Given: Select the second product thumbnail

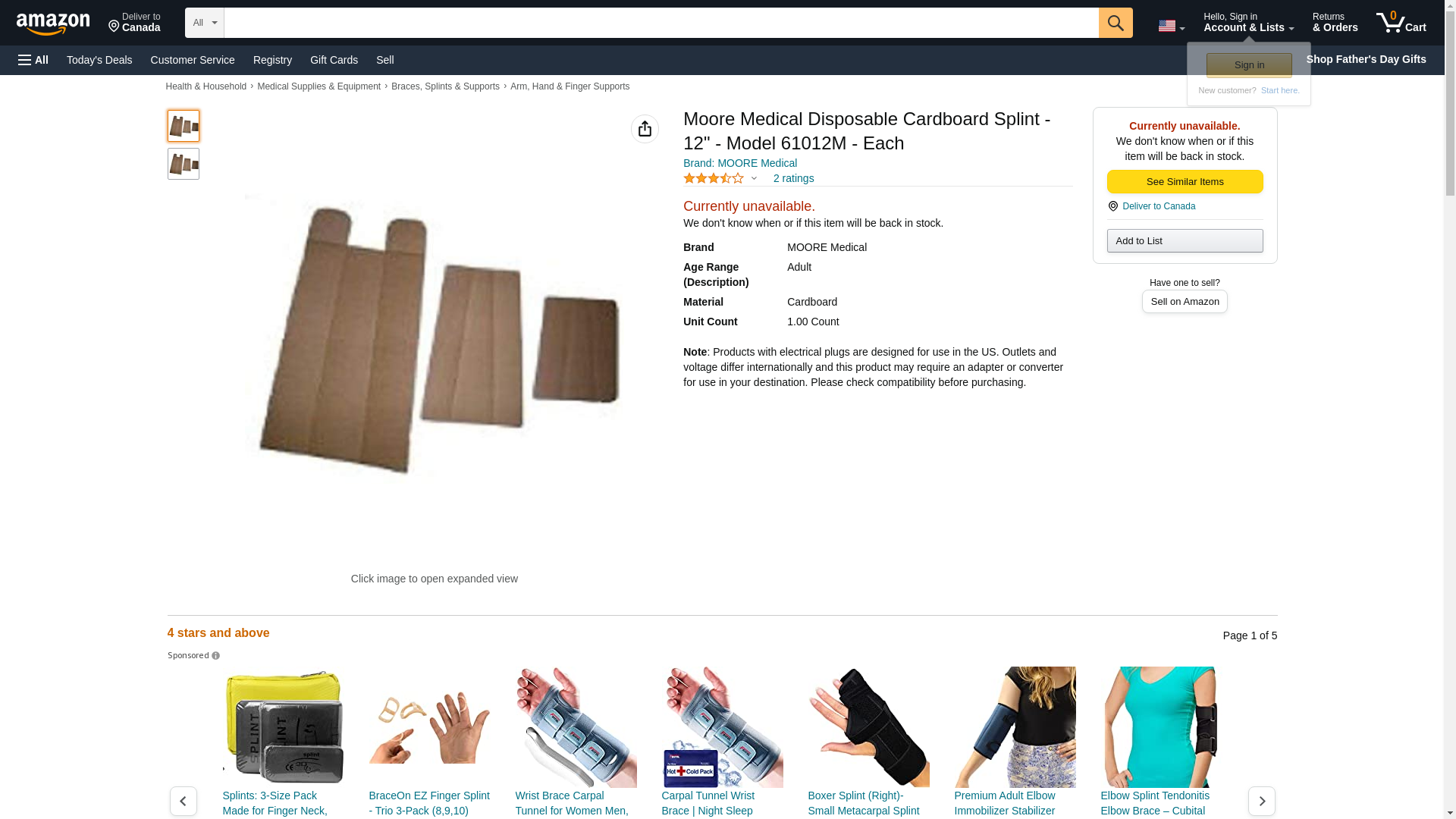Looking at the screenshot, I should 184,164.
